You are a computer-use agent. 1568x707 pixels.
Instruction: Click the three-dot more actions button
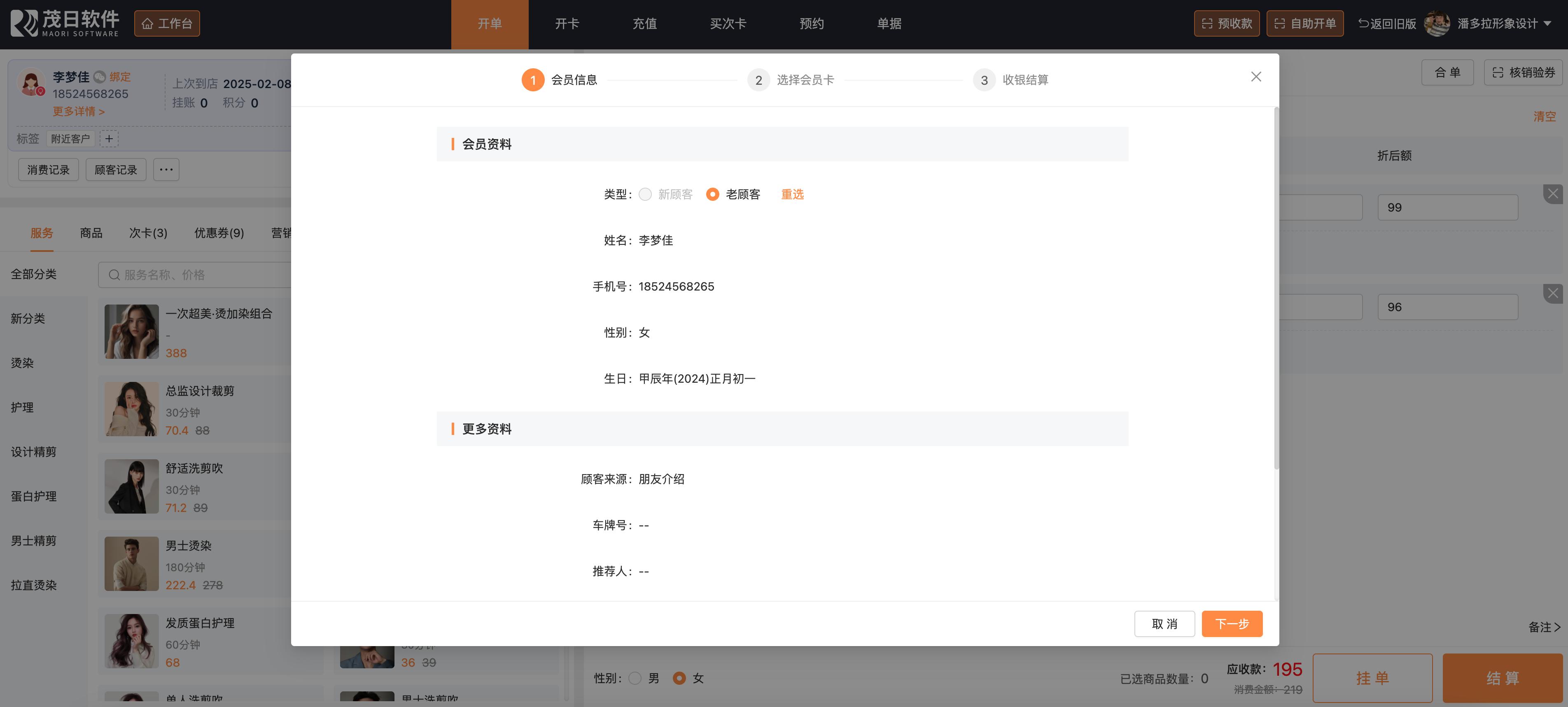[x=166, y=170]
